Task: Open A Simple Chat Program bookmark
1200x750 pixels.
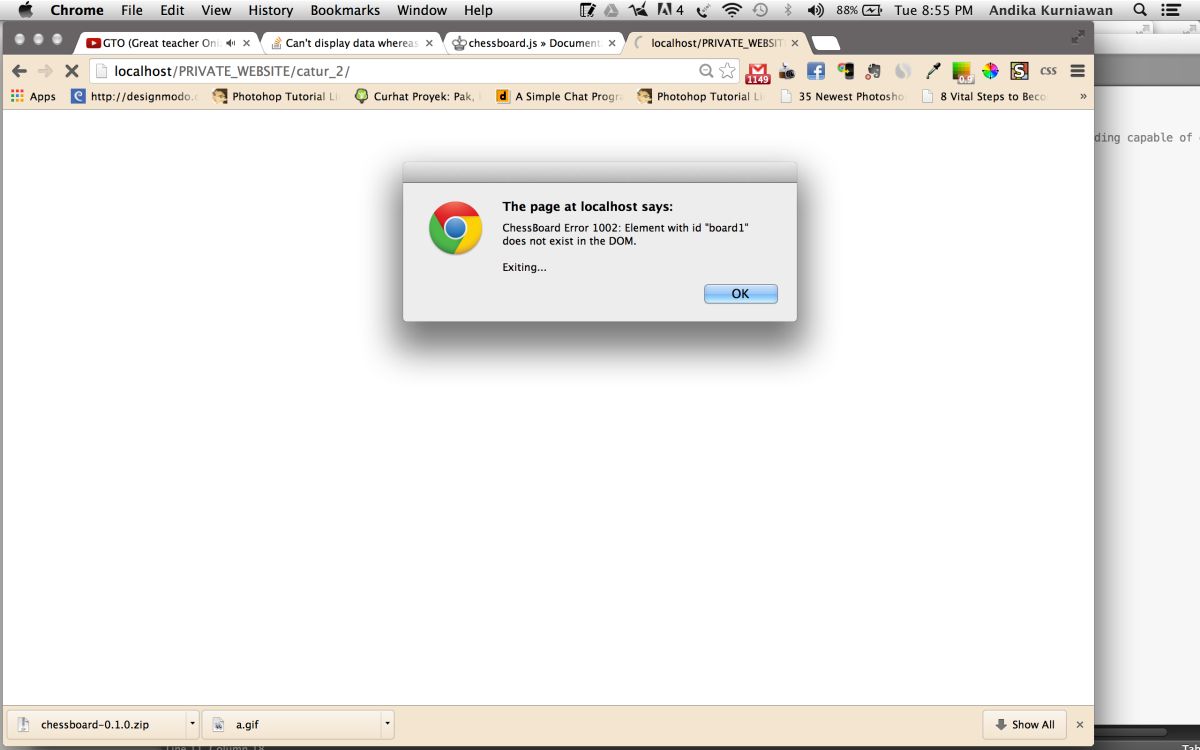Action: coord(560,97)
